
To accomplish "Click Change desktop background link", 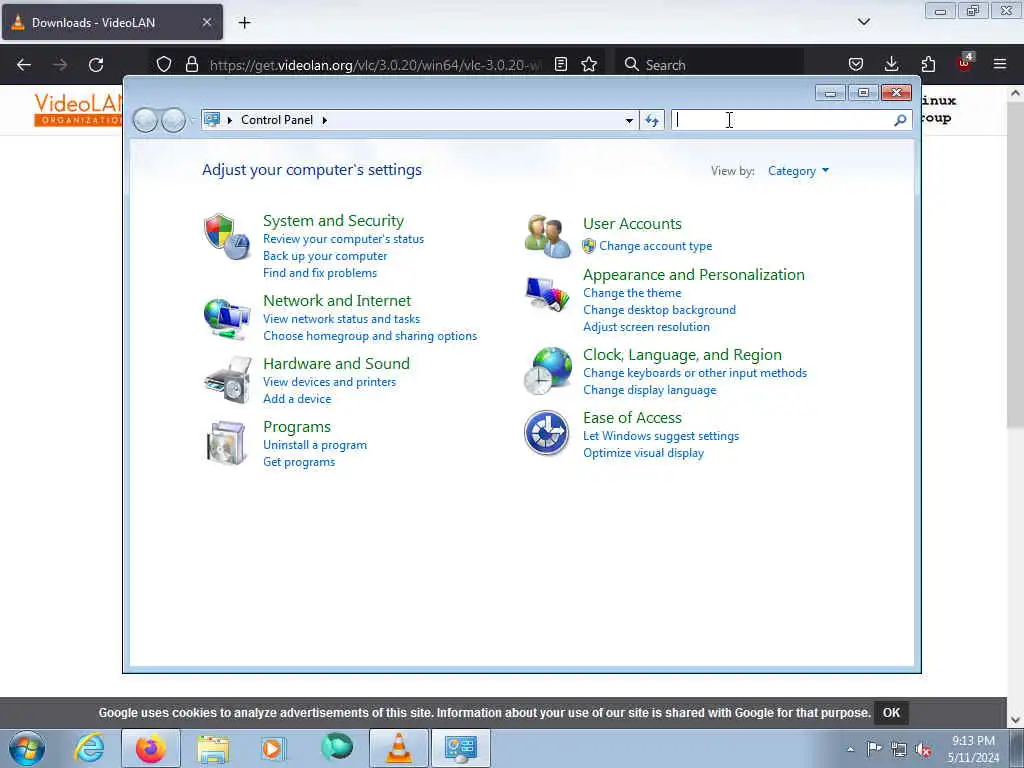I will (660, 310).
